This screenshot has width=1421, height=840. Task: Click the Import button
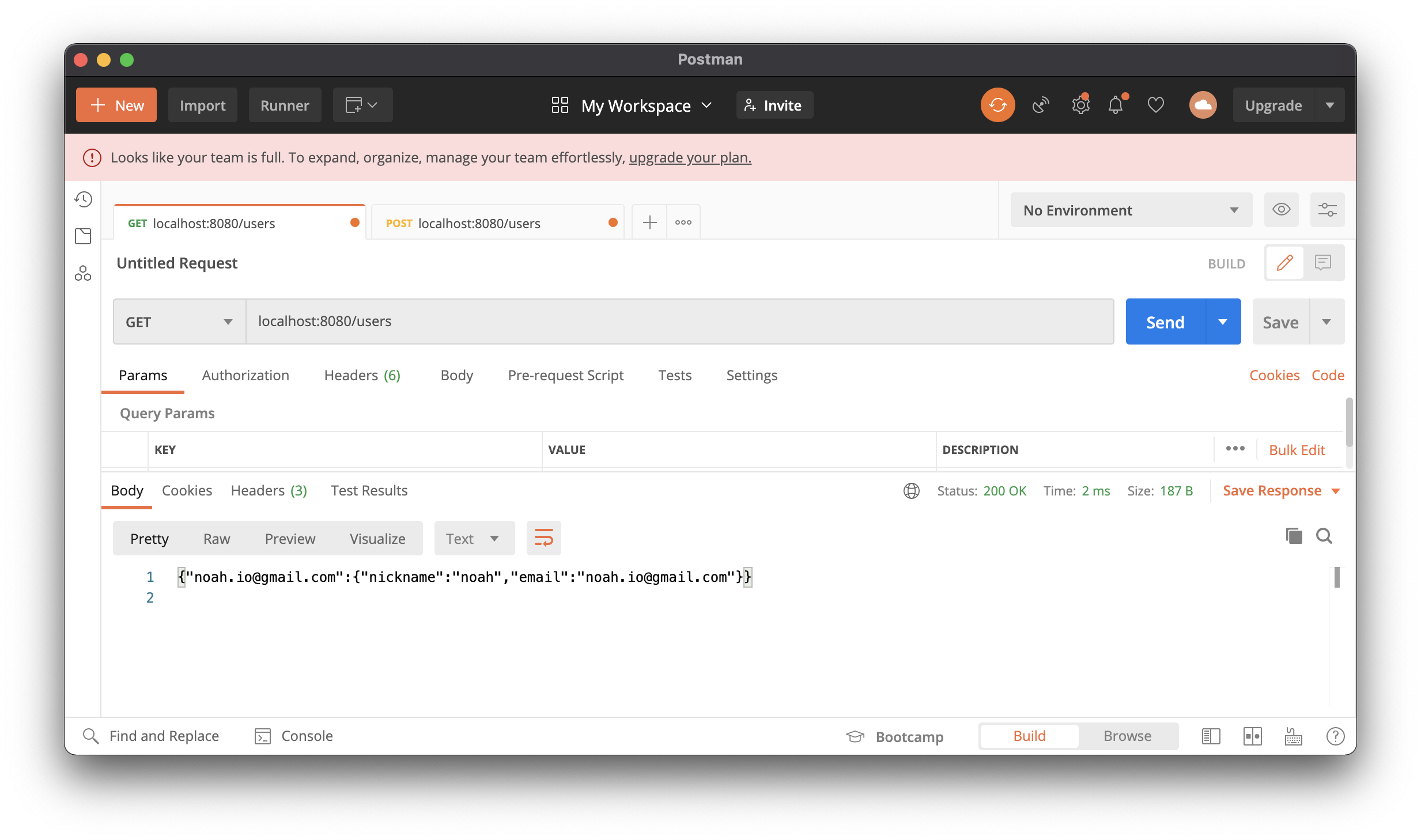(202, 105)
